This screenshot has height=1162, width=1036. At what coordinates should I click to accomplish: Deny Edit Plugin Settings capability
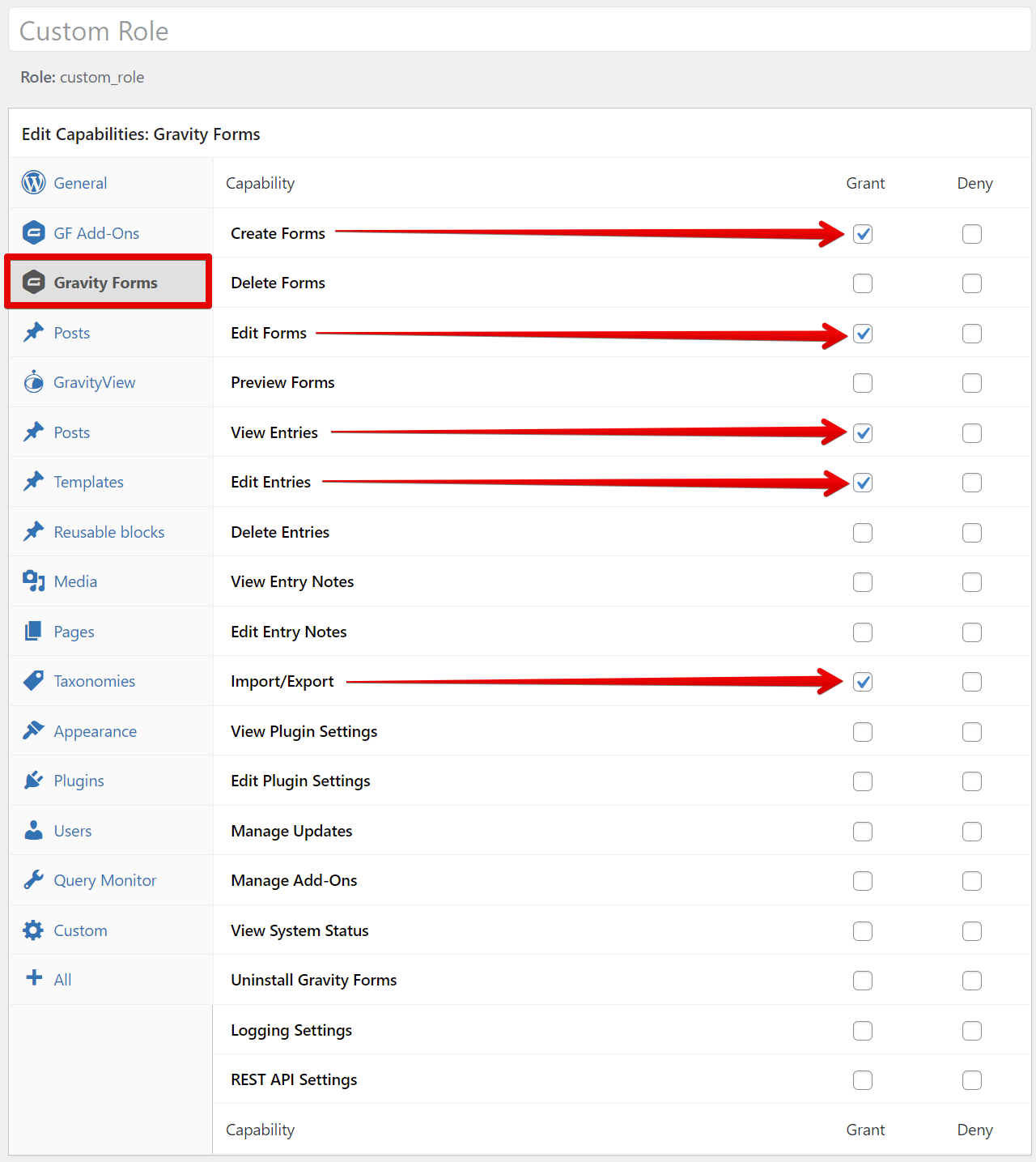(x=972, y=781)
